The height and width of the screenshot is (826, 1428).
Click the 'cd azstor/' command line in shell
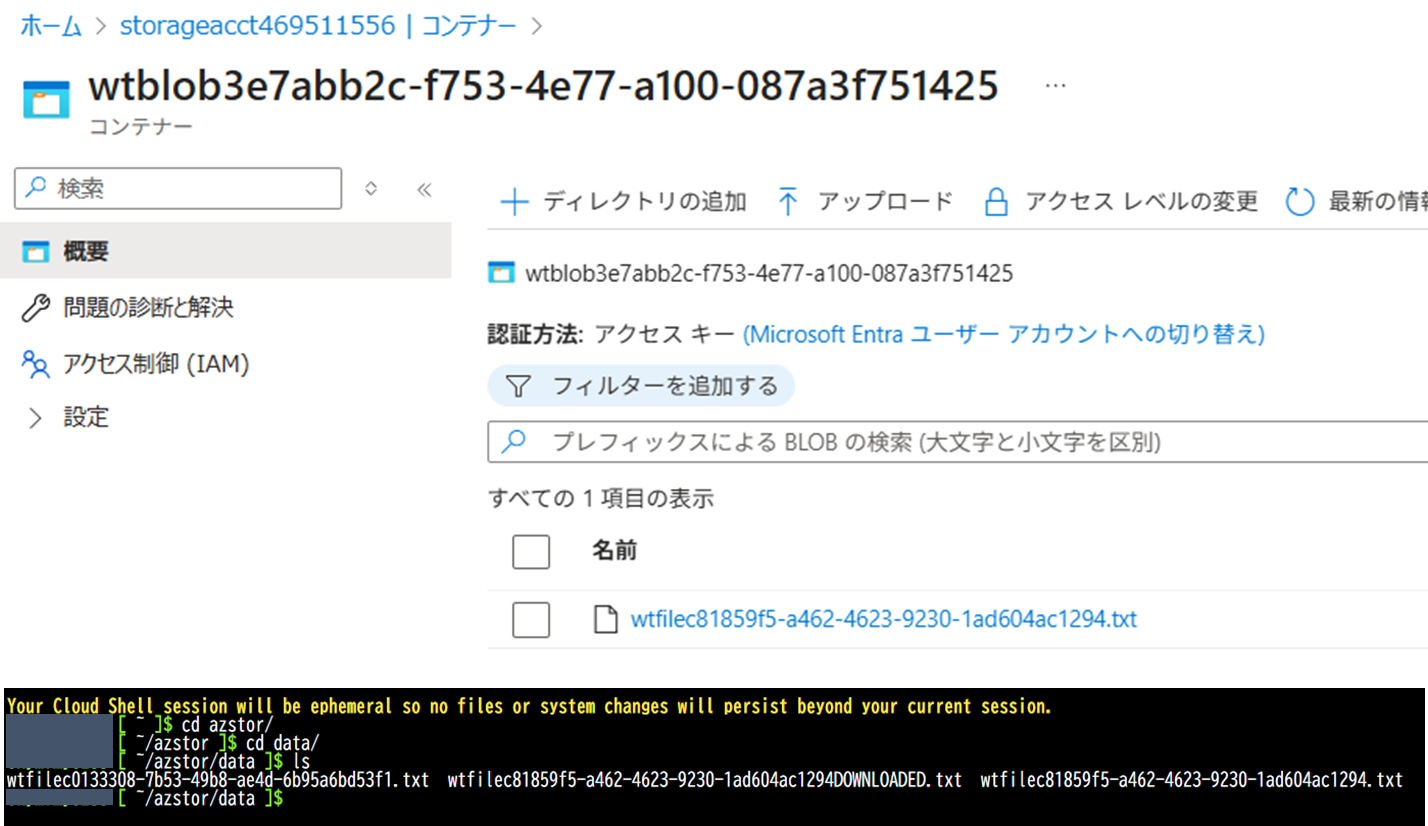coord(228,725)
